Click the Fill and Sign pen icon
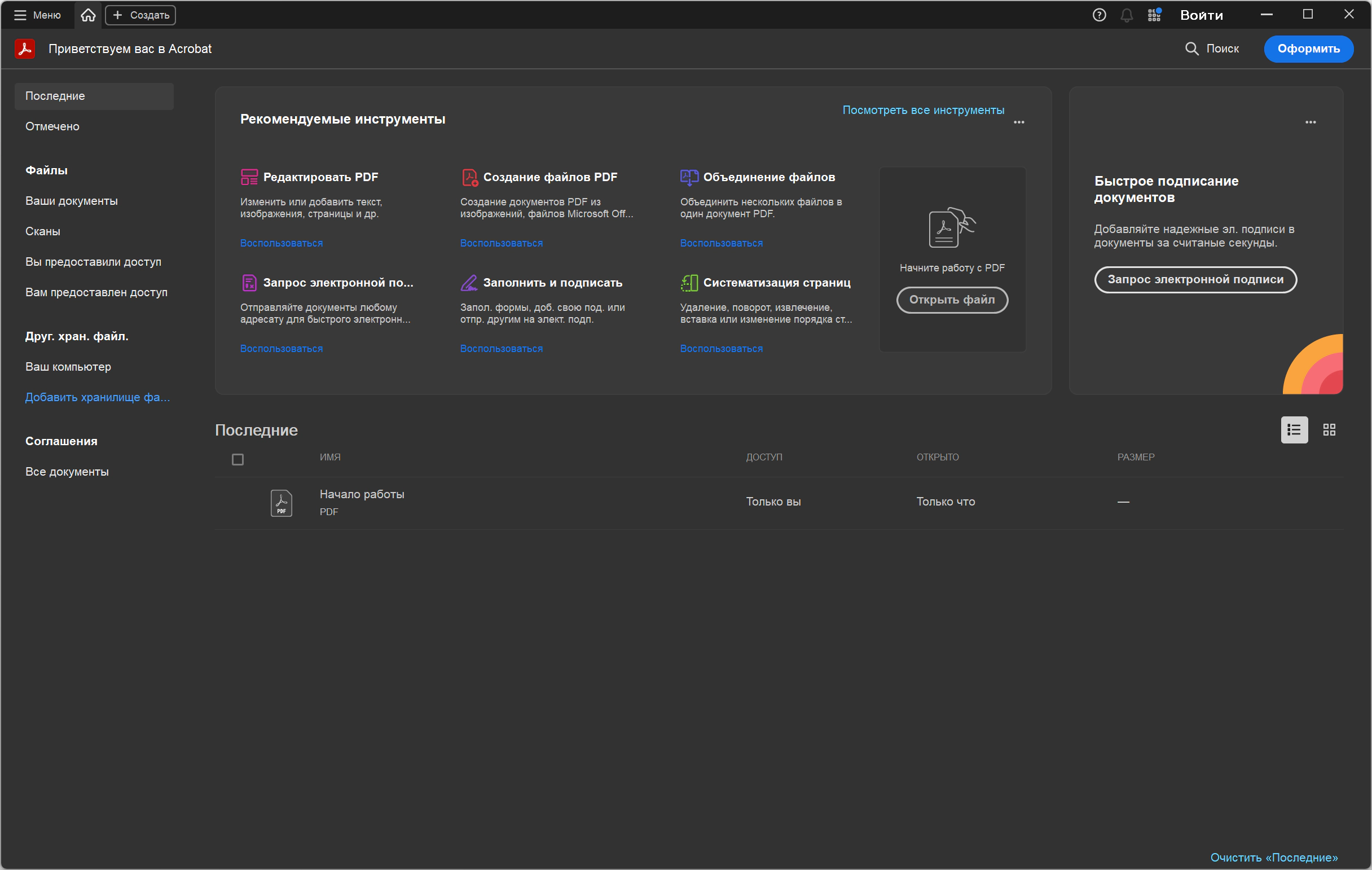This screenshot has width=1372, height=870. (x=469, y=283)
